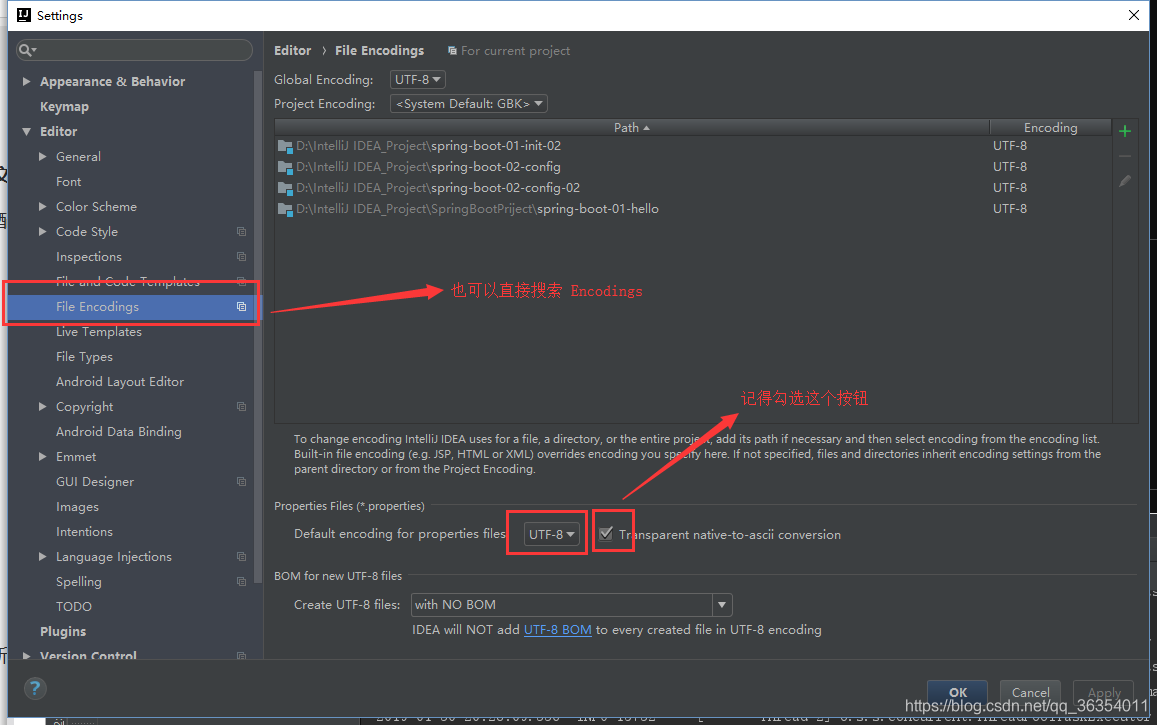Focus the settings search input field
The width and height of the screenshot is (1157, 725).
(134, 49)
